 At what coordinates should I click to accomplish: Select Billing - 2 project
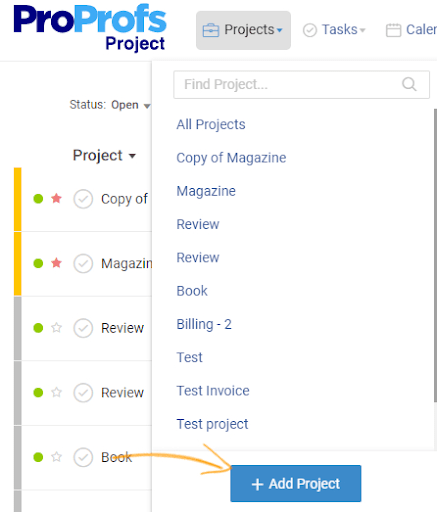coord(204,324)
